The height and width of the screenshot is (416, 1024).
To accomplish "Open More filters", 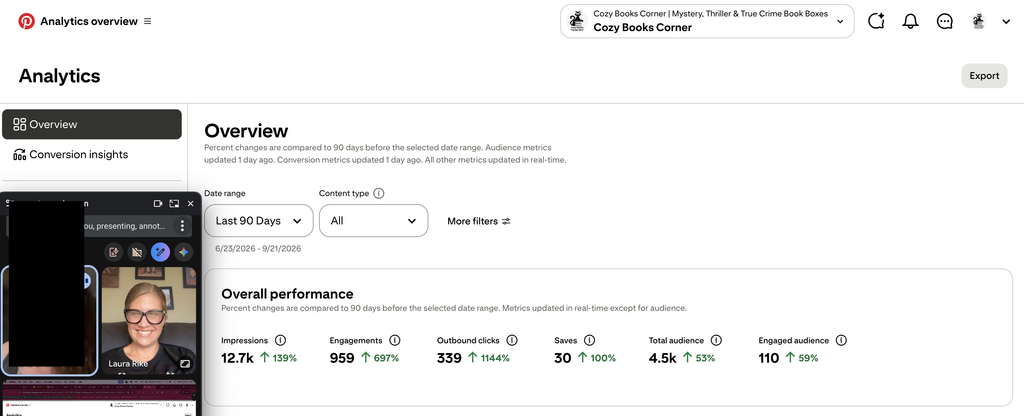I will click(x=479, y=221).
